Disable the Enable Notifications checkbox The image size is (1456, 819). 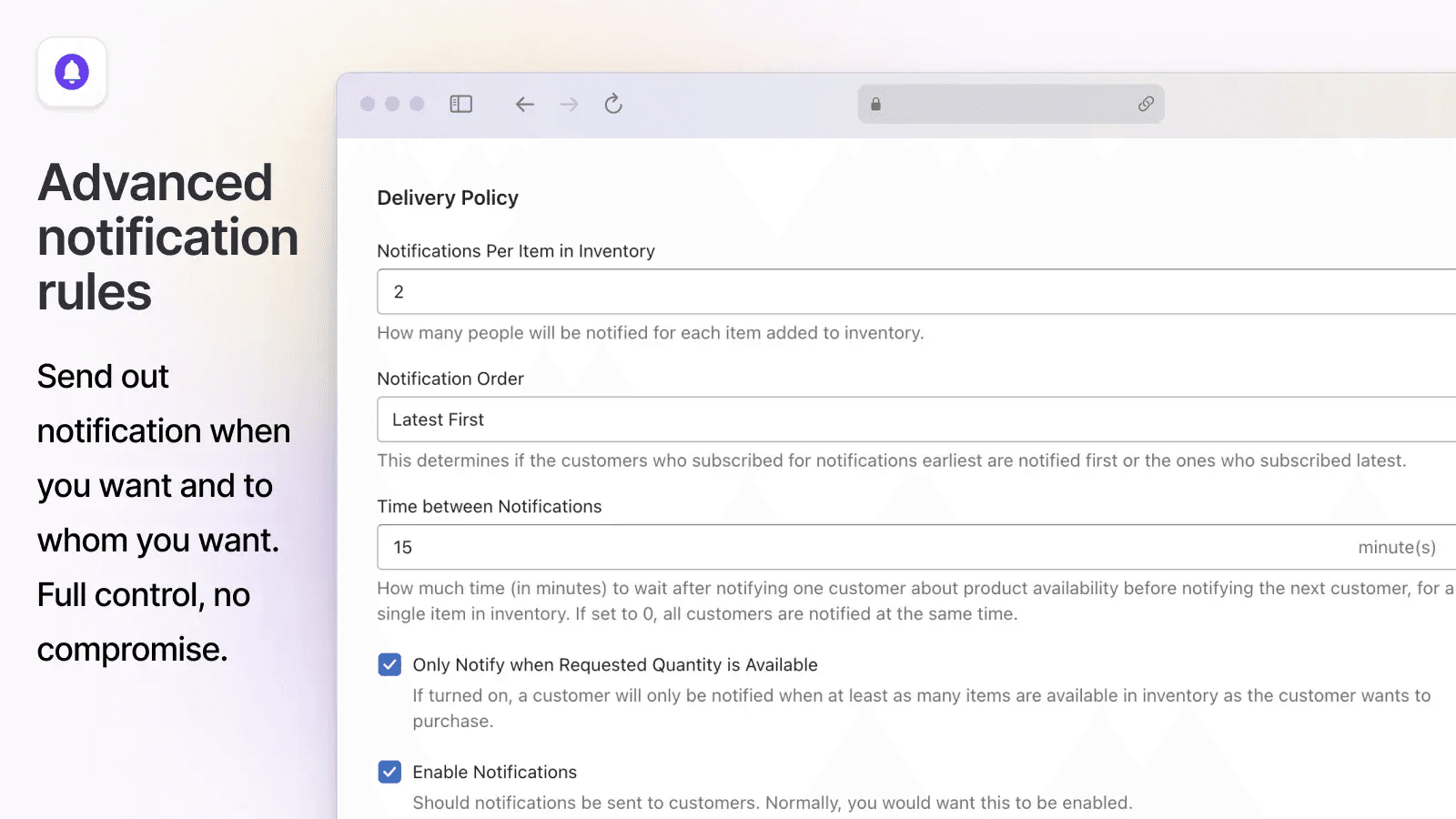tap(389, 773)
